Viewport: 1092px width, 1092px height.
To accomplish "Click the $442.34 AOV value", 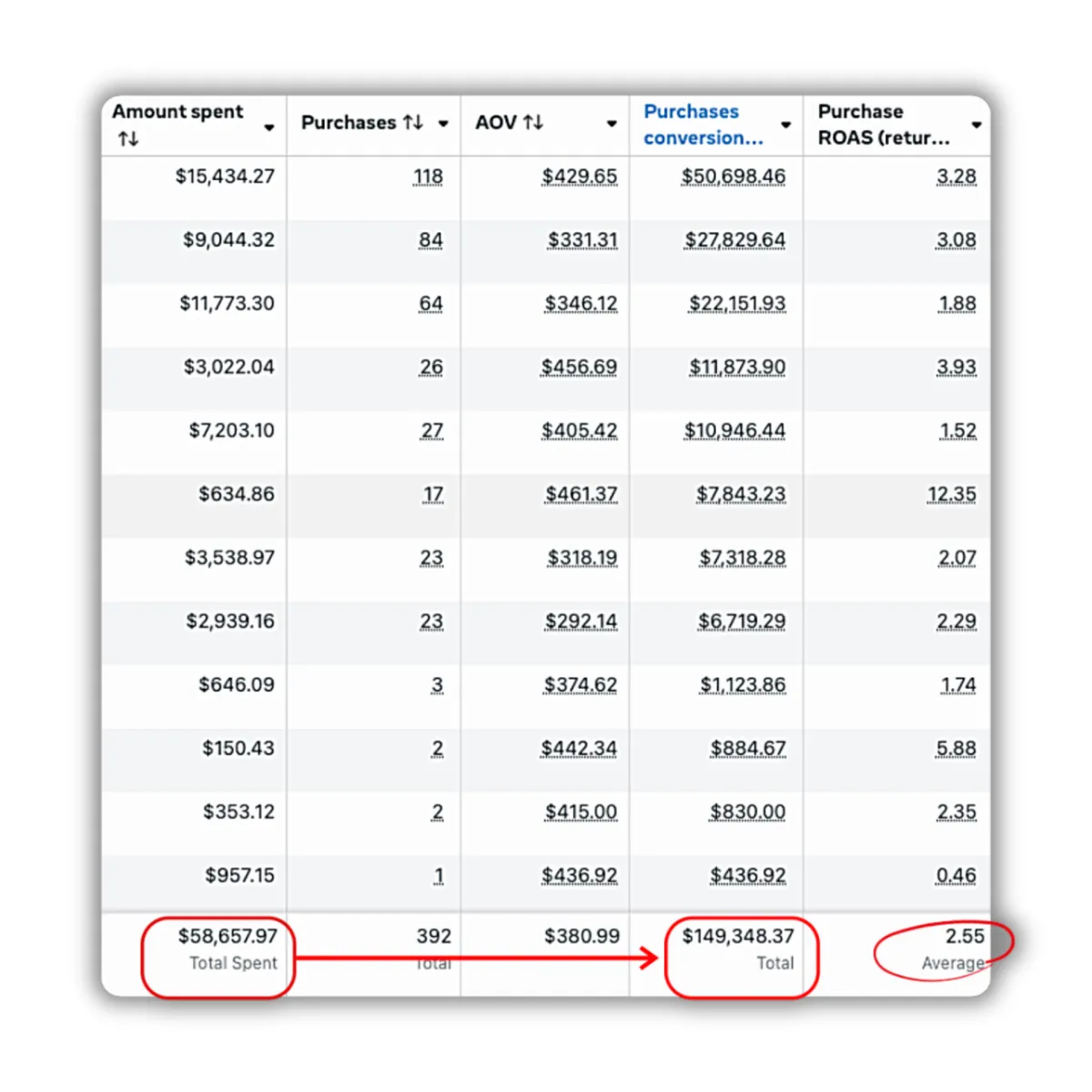I will click(579, 749).
